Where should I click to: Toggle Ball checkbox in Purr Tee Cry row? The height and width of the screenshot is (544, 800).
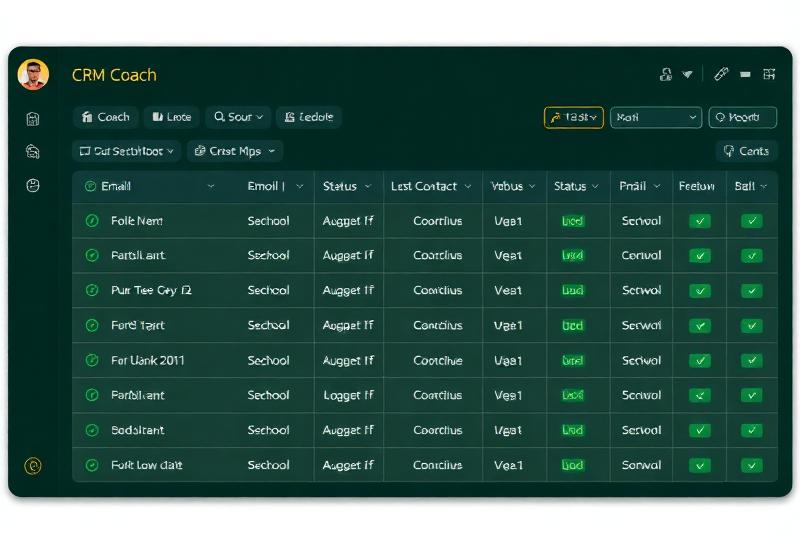tap(752, 291)
